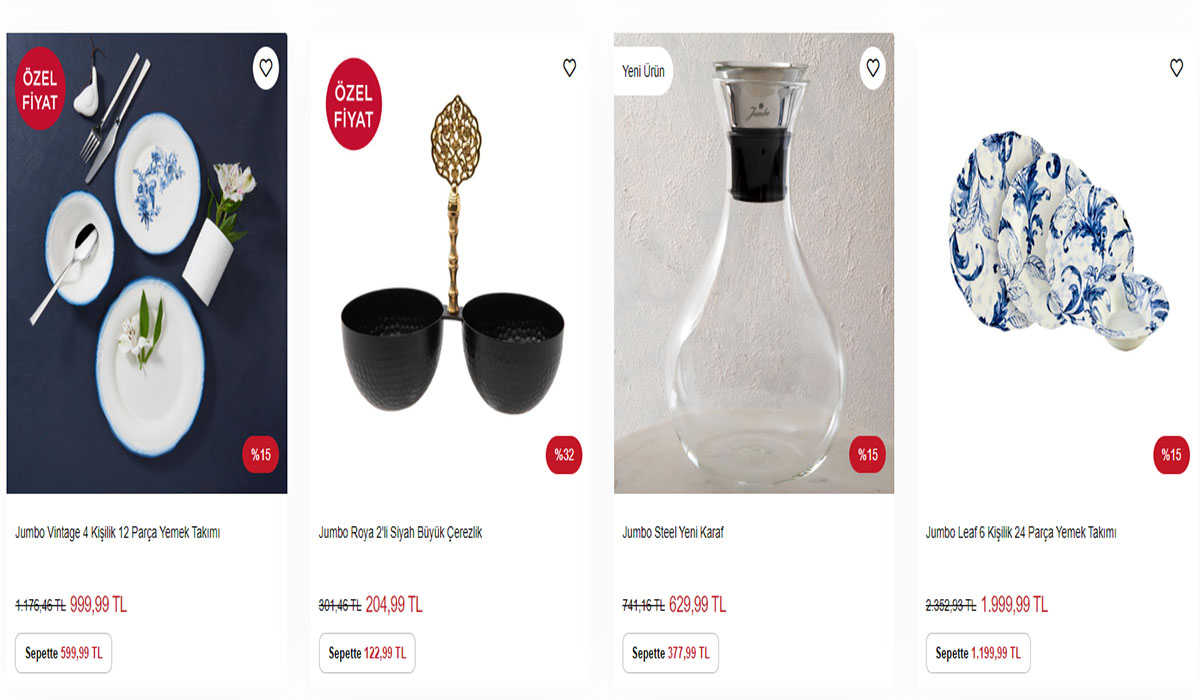Open Jumbo Roya 2'li Siyah Büyük Çerezlik
Screen dimensions: 1200x700
coord(401,533)
